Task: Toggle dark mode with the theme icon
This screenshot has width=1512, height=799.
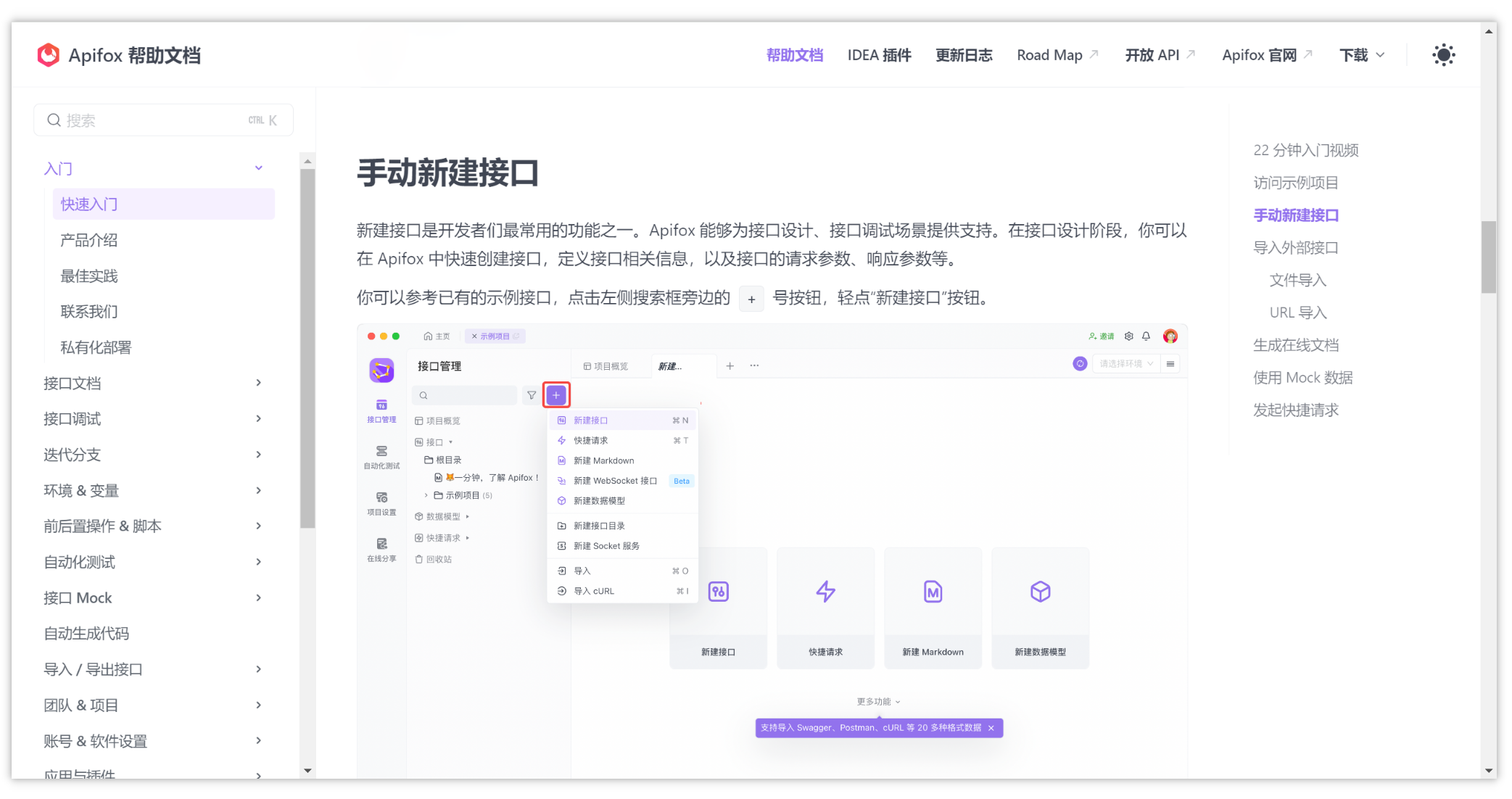Action: (x=1443, y=54)
